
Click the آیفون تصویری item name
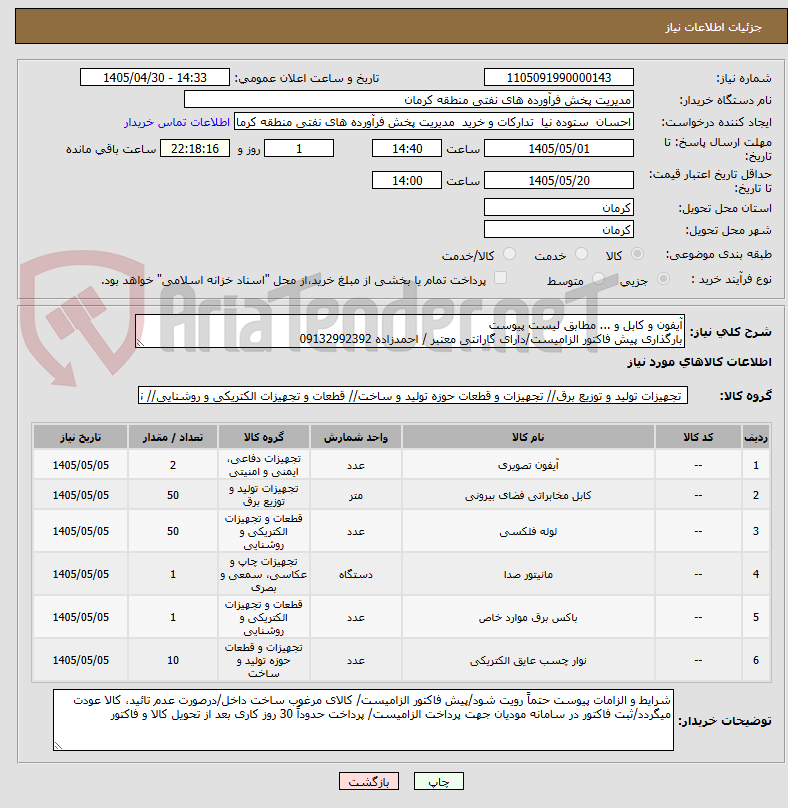pos(528,465)
